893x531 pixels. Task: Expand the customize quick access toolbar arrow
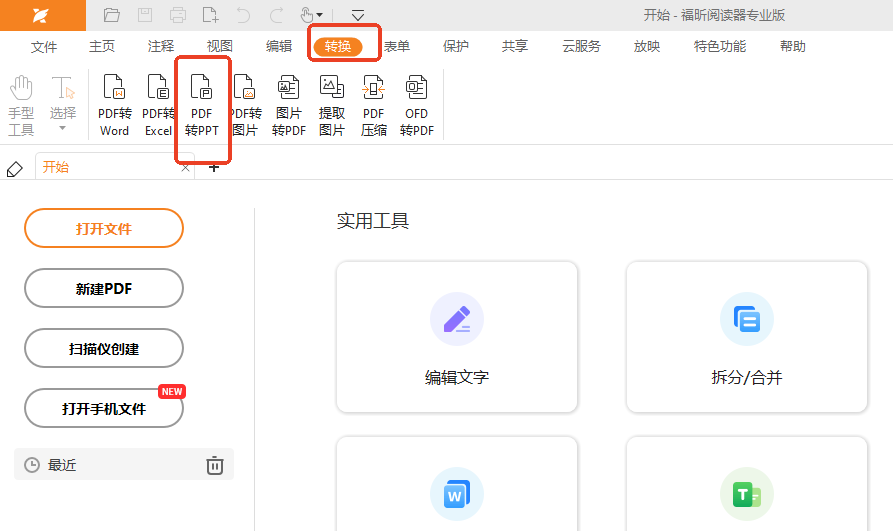click(358, 15)
